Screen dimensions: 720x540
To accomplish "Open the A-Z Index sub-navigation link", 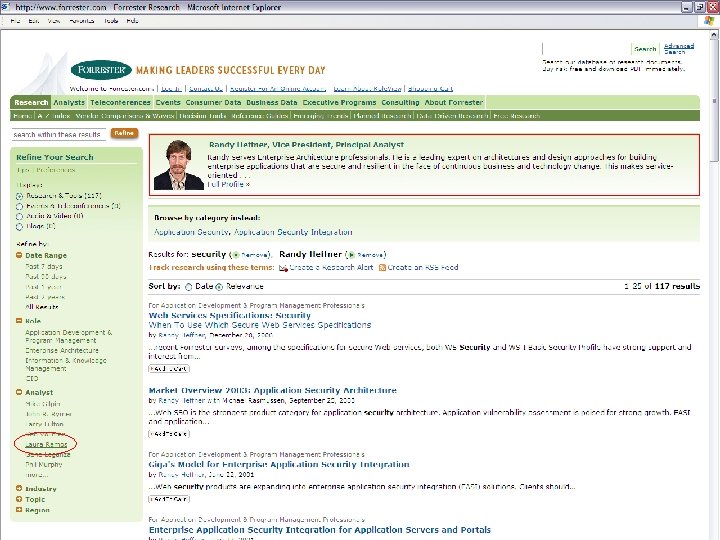I will 54,116.
